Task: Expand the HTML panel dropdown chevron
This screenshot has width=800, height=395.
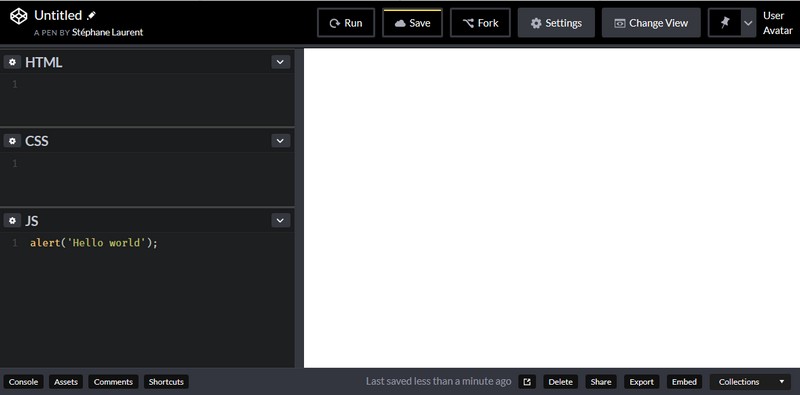Action: coord(281,62)
